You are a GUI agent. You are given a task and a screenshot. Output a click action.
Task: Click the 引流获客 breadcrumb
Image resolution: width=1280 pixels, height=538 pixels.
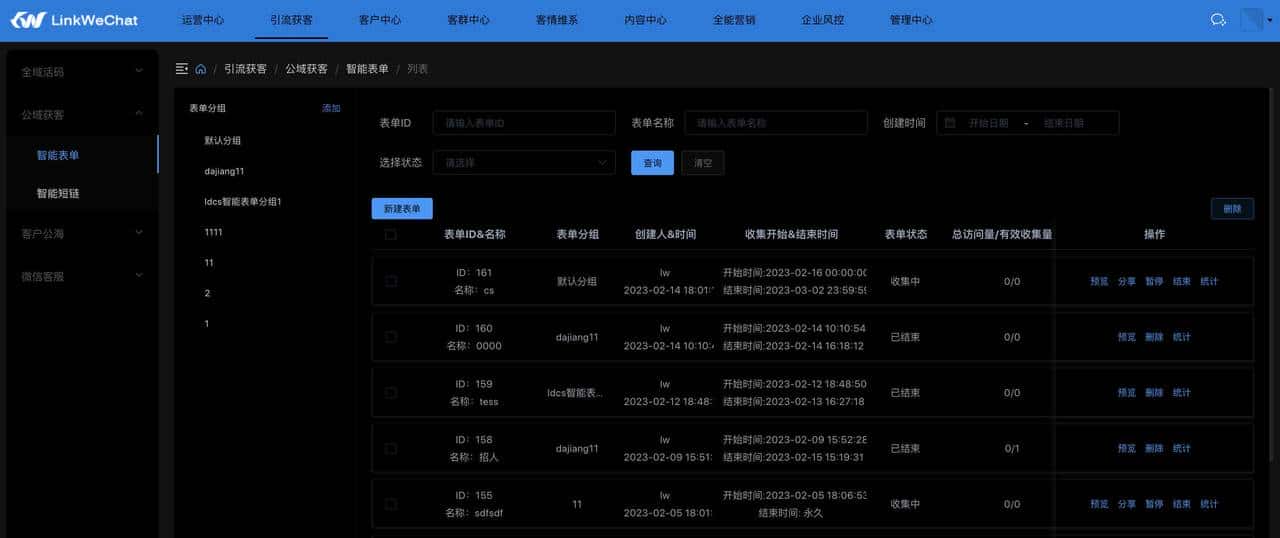point(245,69)
